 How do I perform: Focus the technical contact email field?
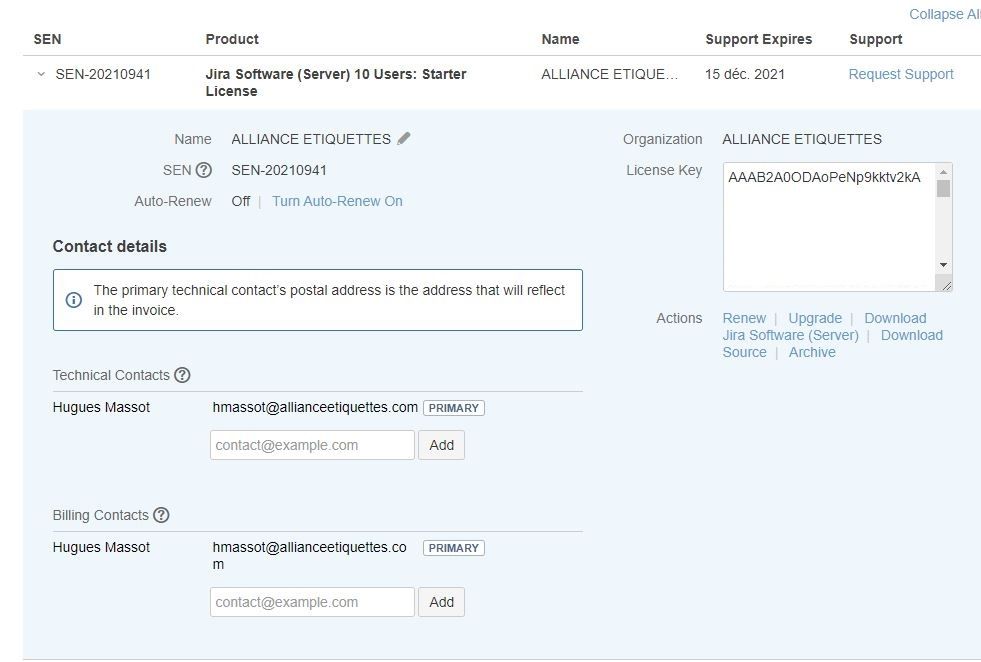(x=312, y=445)
